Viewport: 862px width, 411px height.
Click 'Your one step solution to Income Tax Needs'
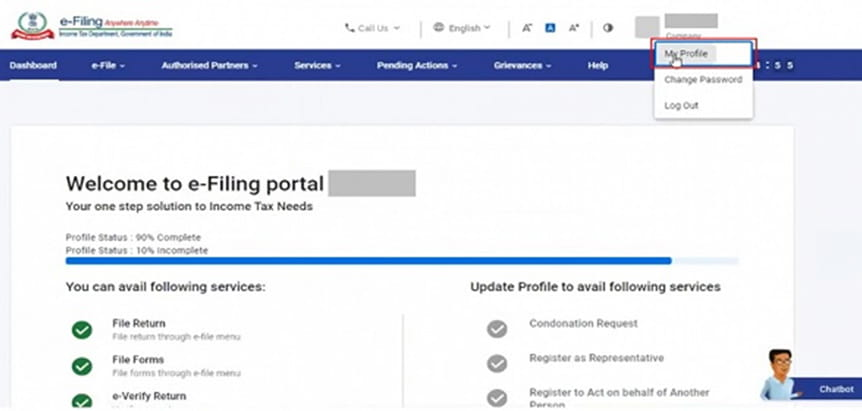click(189, 207)
